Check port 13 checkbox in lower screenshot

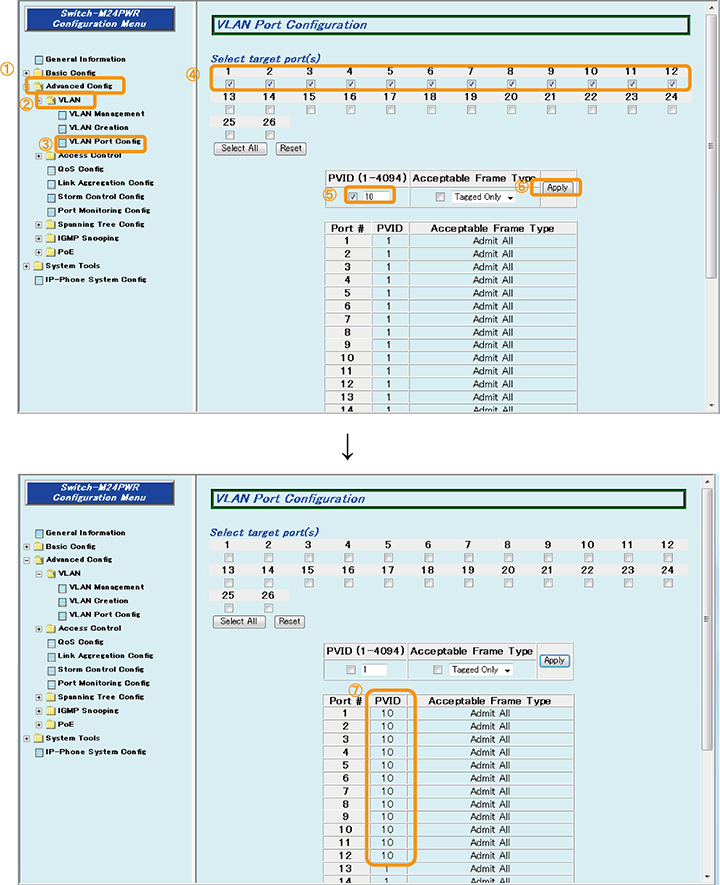(x=229, y=583)
